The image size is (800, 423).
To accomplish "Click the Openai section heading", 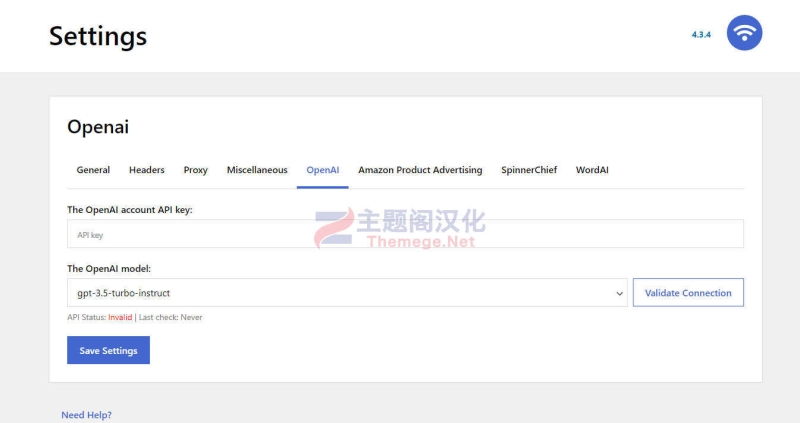I will tap(98, 127).
